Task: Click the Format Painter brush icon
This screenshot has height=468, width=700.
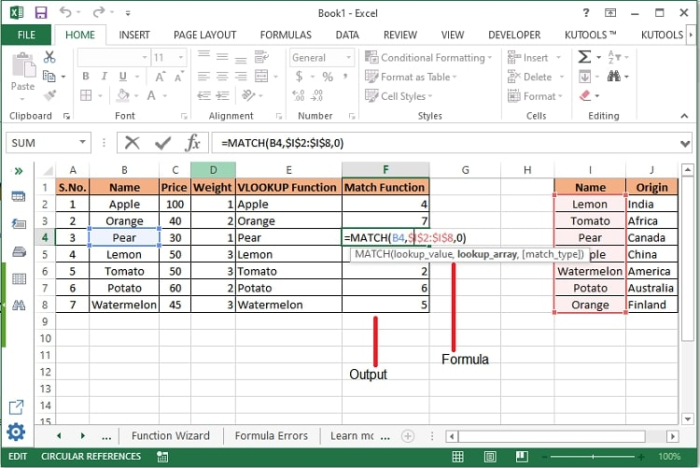Action: point(50,95)
